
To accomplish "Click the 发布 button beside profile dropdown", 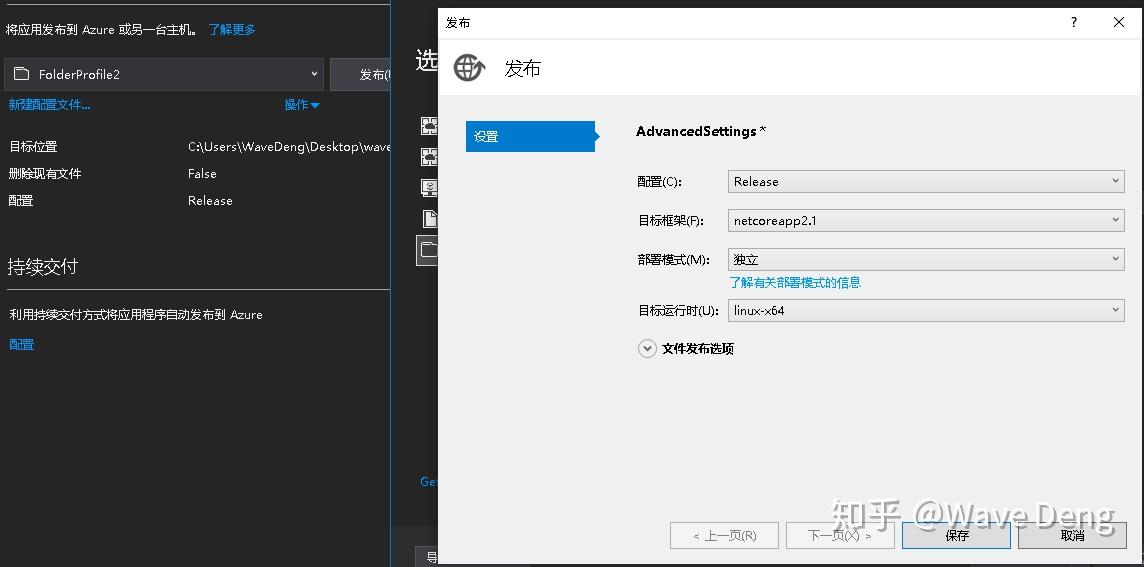I will pyautogui.click(x=360, y=74).
